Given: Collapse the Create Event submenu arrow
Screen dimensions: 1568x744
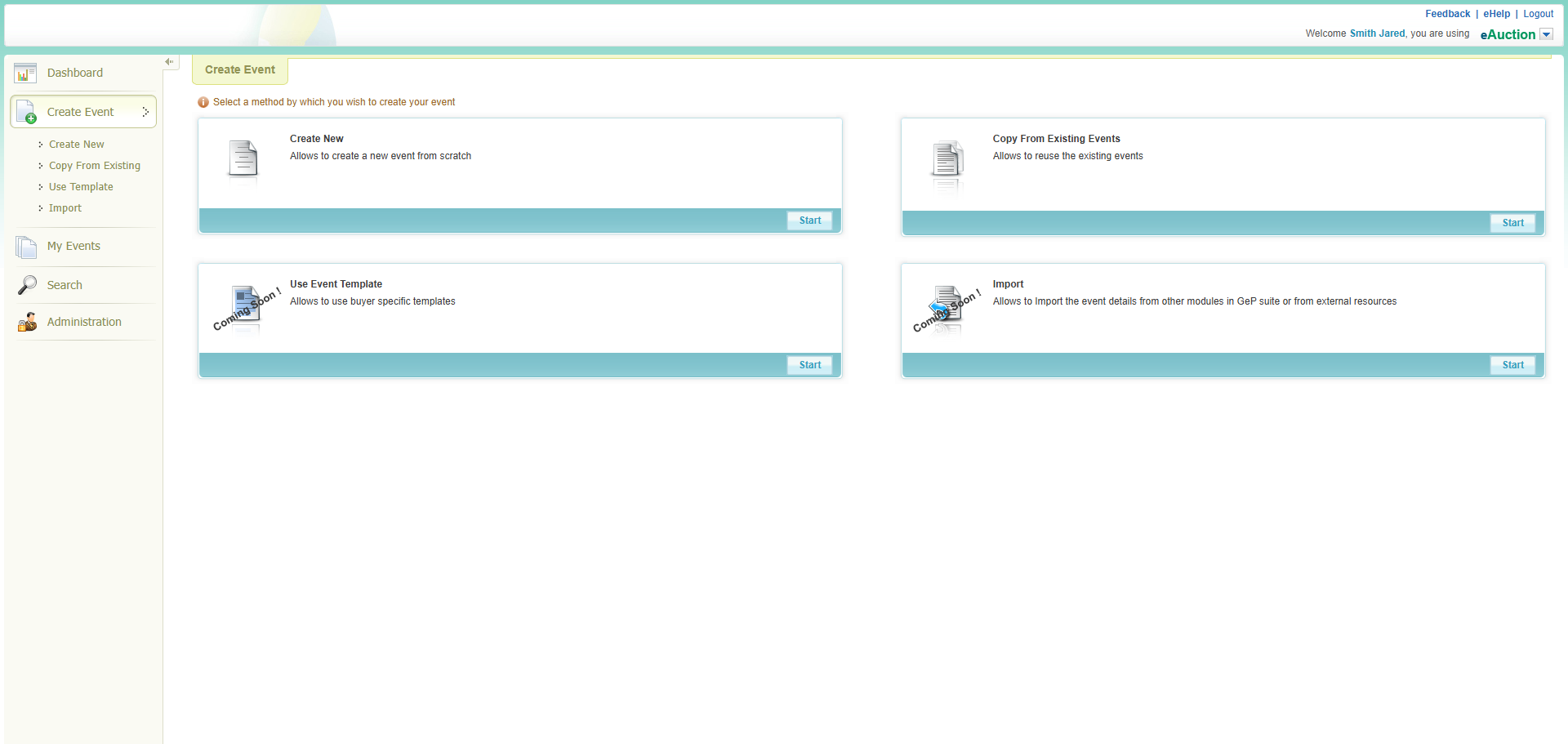Looking at the screenshot, I should click(x=145, y=112).
